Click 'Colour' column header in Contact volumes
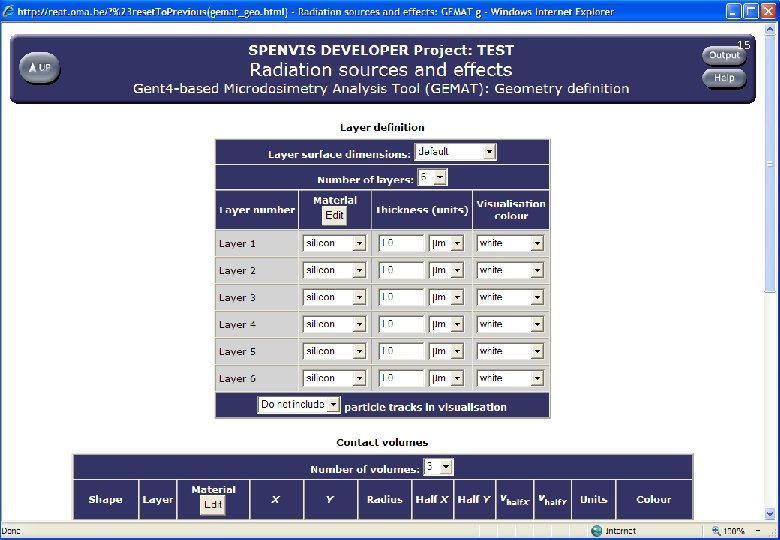The image size is (780, 540). (654, 499)
